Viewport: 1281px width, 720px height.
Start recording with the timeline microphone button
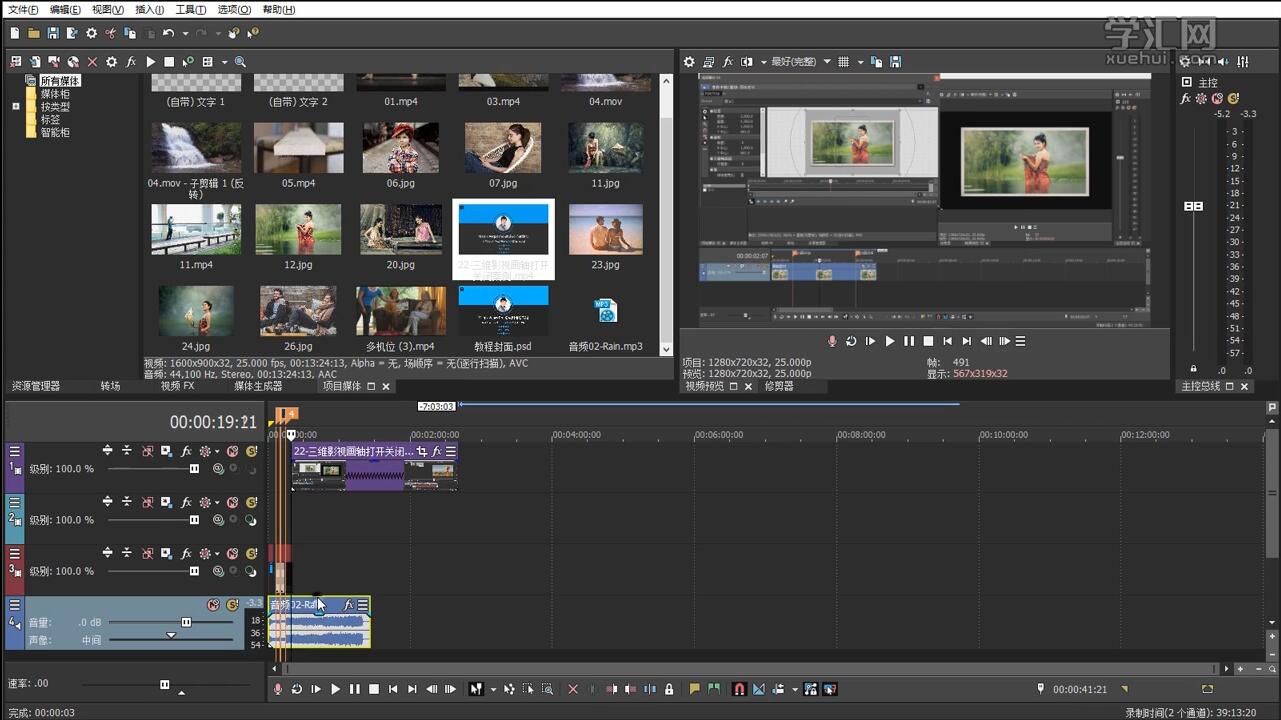278,689
